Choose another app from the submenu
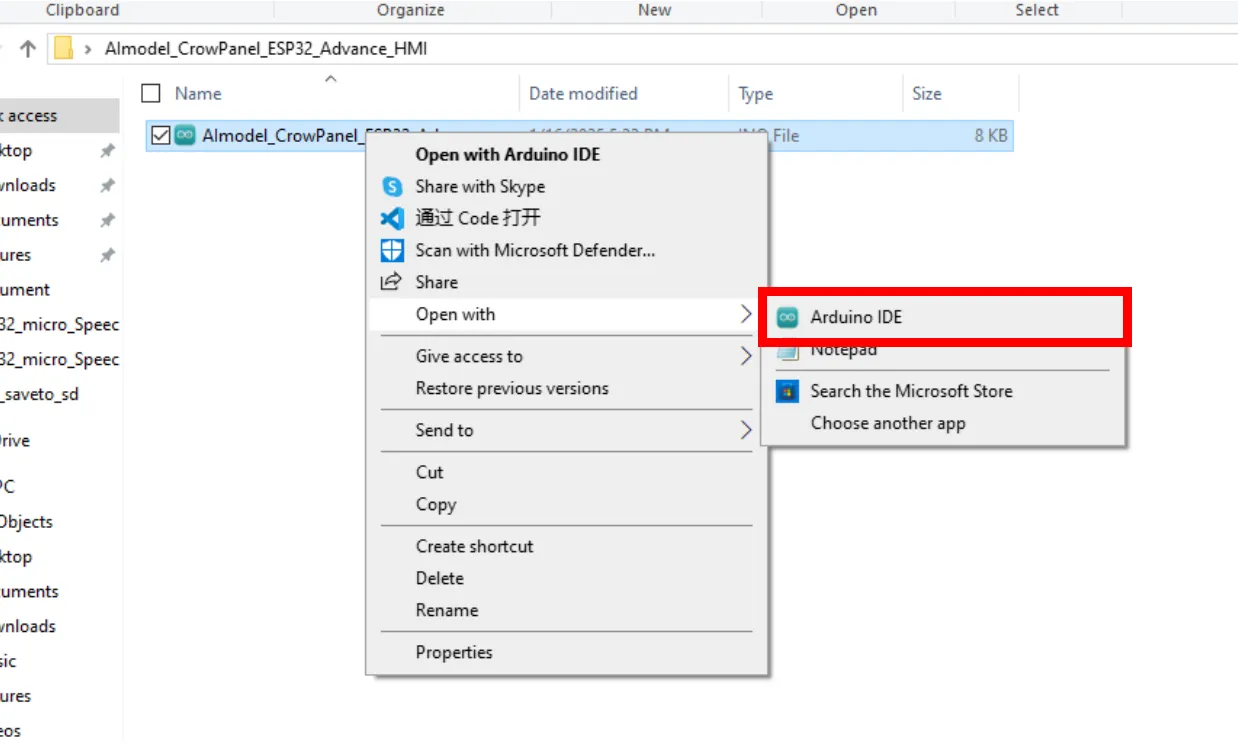The height and width of the screenshot is (750, 1238). (888, 423)
